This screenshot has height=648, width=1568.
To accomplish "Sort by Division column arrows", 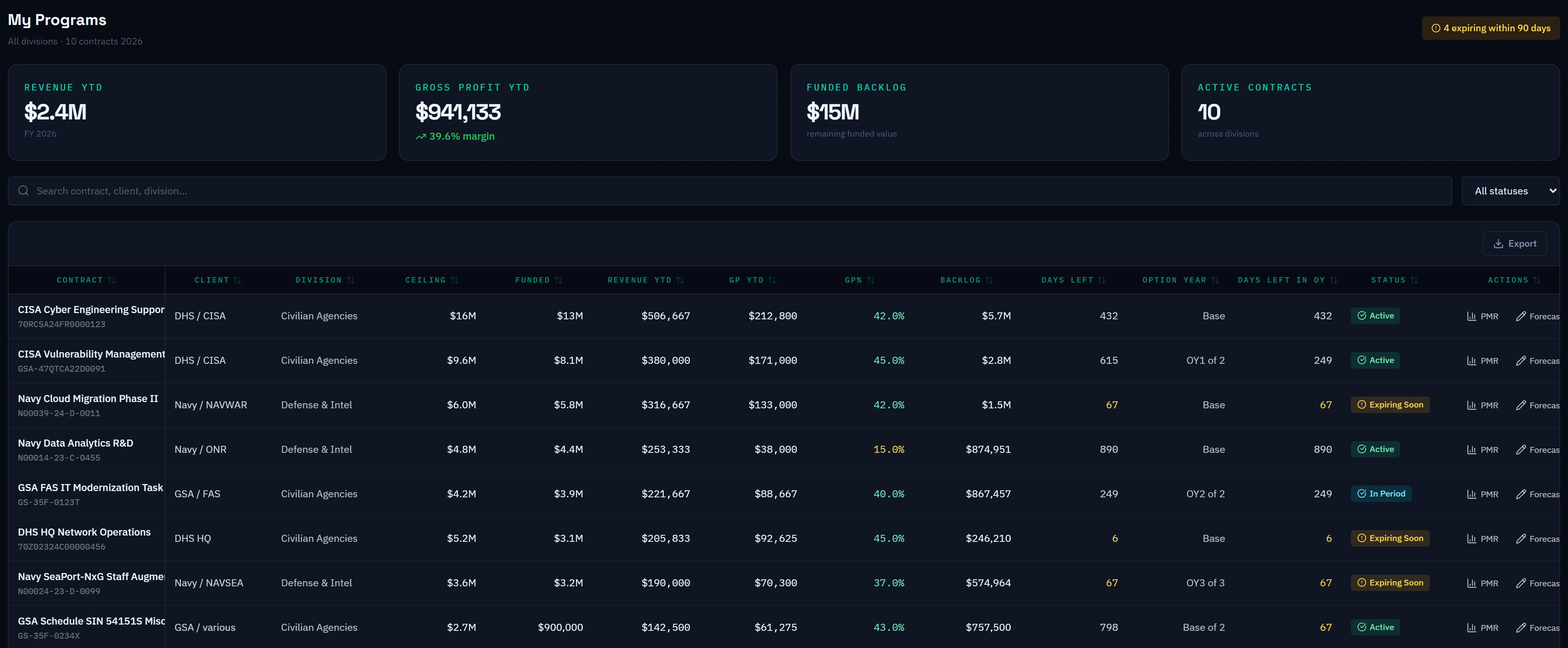I will (x=350, y=280).
